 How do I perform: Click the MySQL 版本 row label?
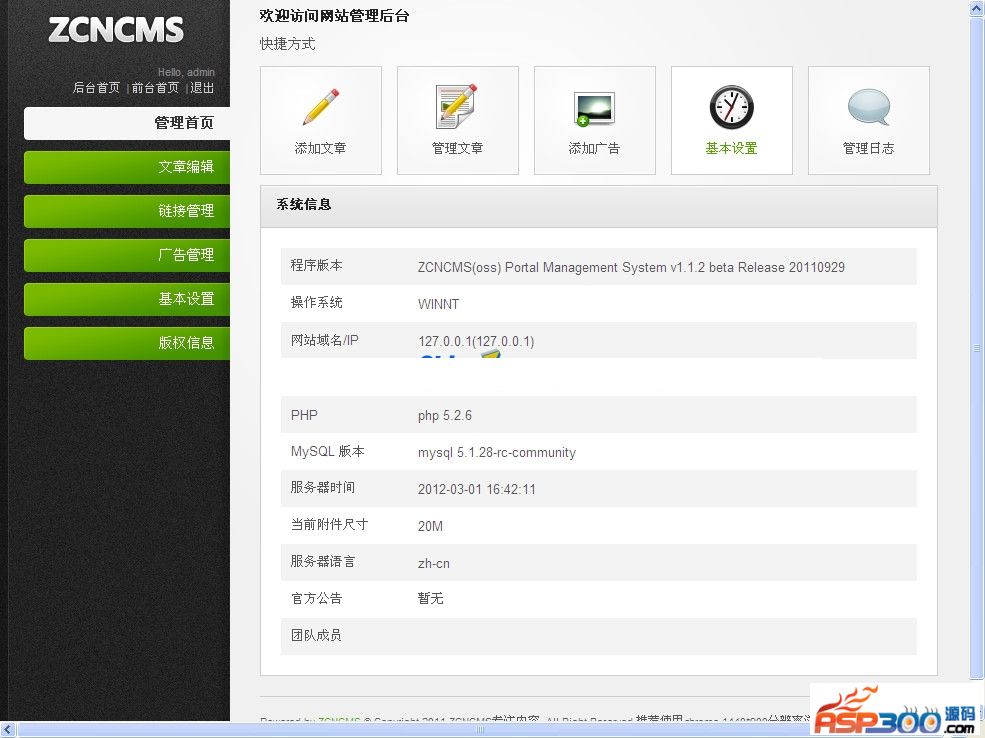click(x=327, y=452)
